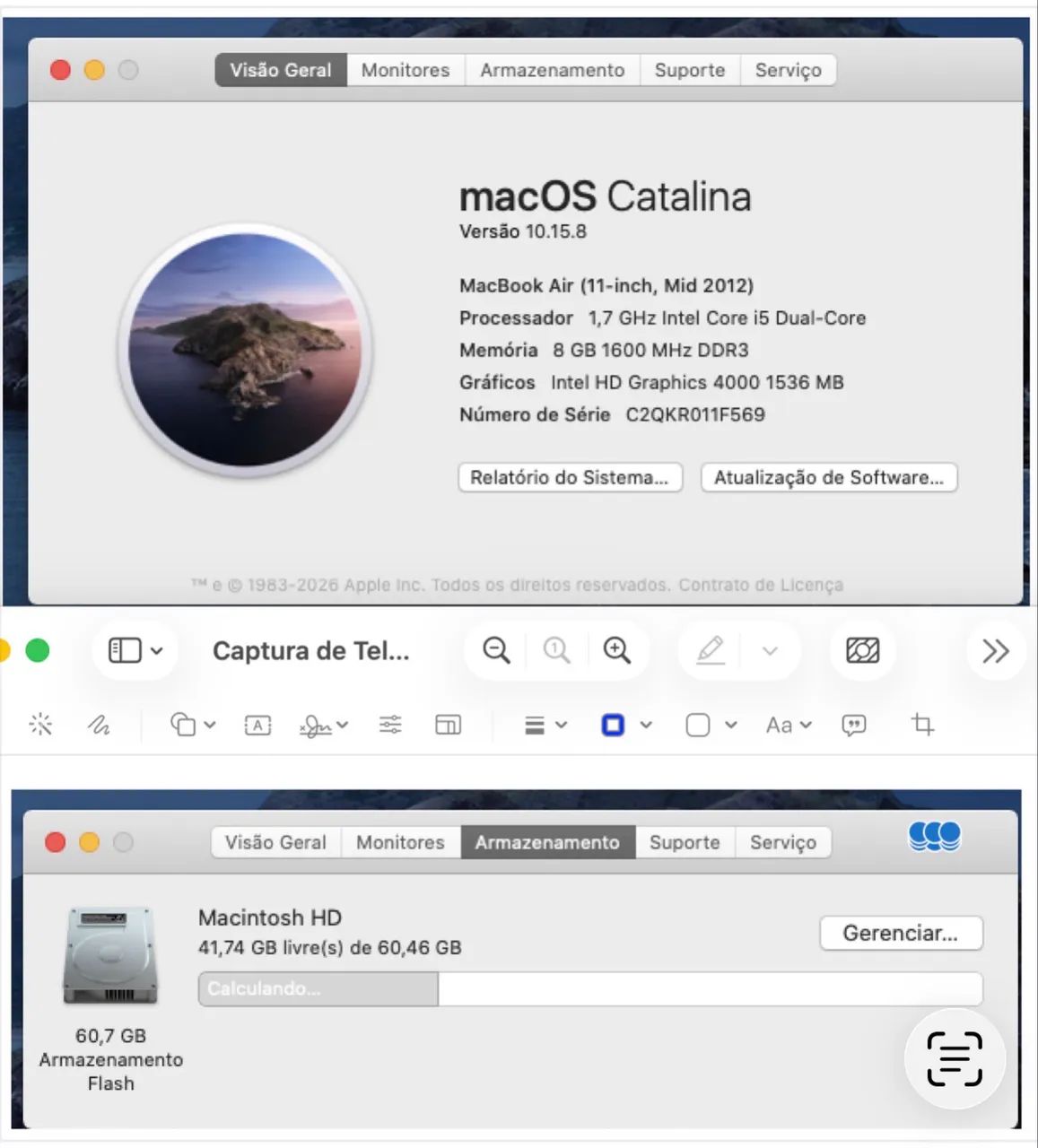Click the dashed-frame image icon in Preview toolbar
Screen dimensions: 1038x1148
[x=862, y=650]
